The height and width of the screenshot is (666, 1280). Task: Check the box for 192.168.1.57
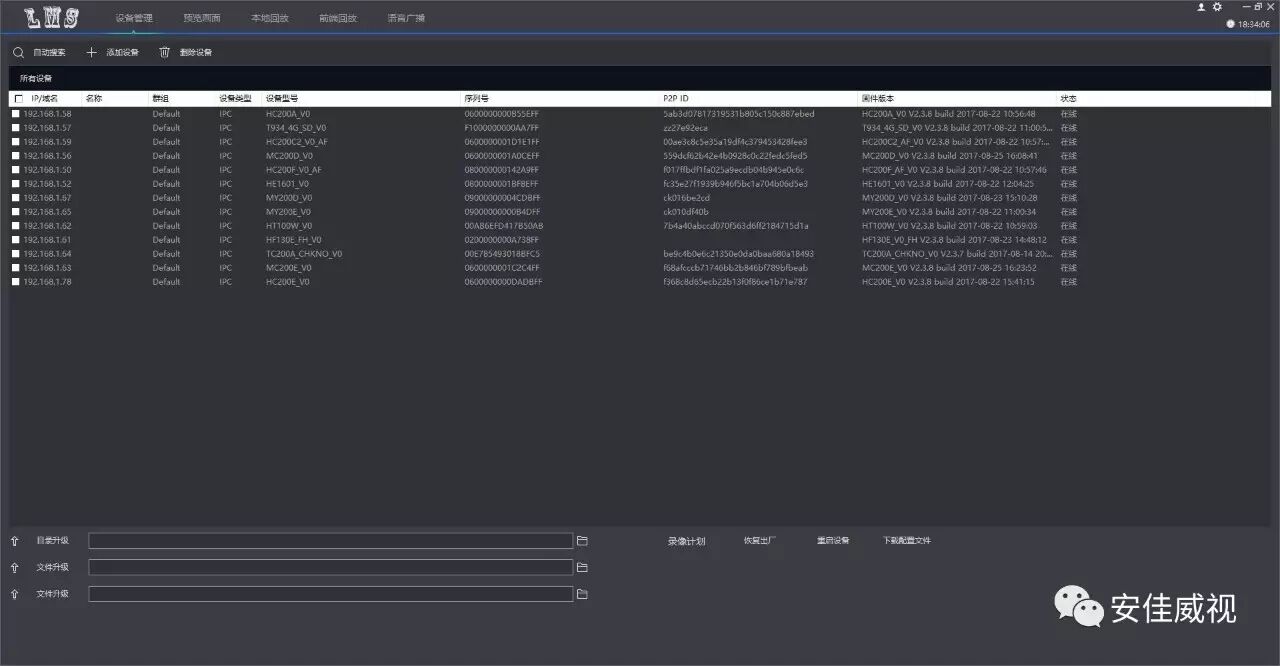point(15,128)
